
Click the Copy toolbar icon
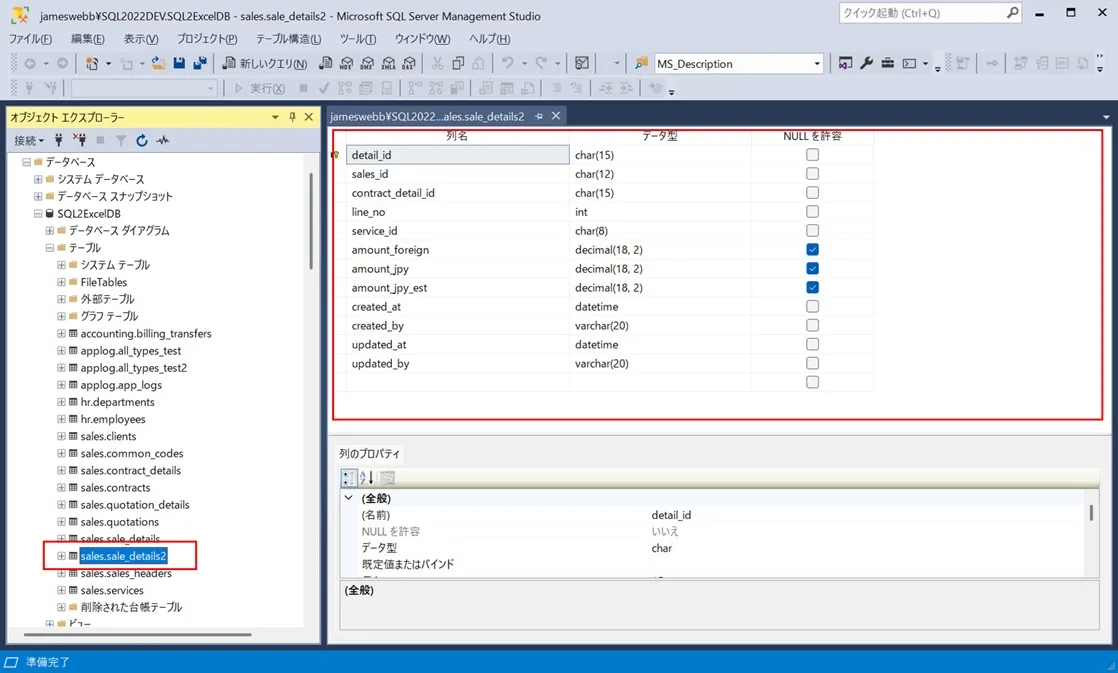tap(458, 63)
